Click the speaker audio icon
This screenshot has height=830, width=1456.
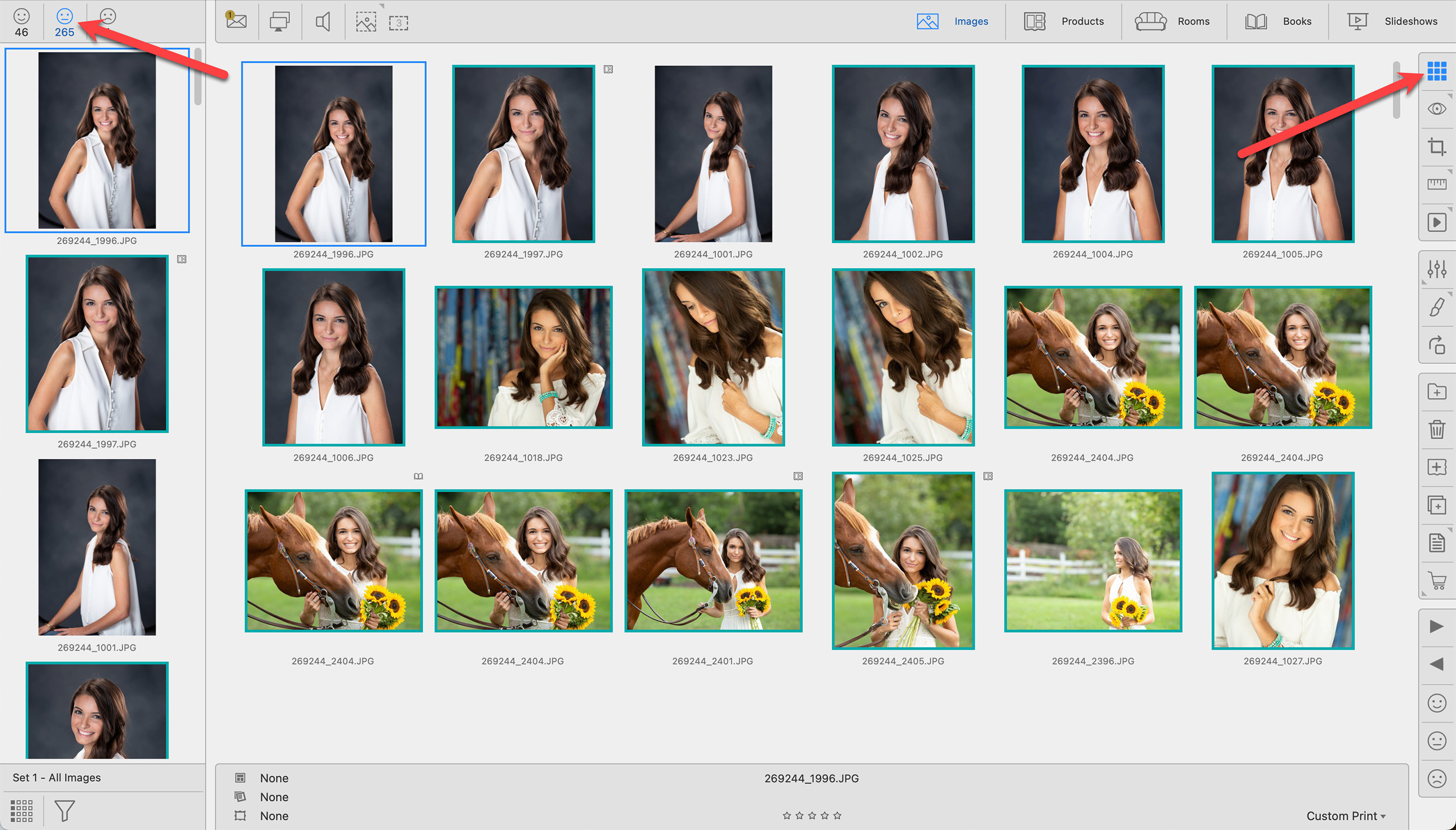[323, 22]
